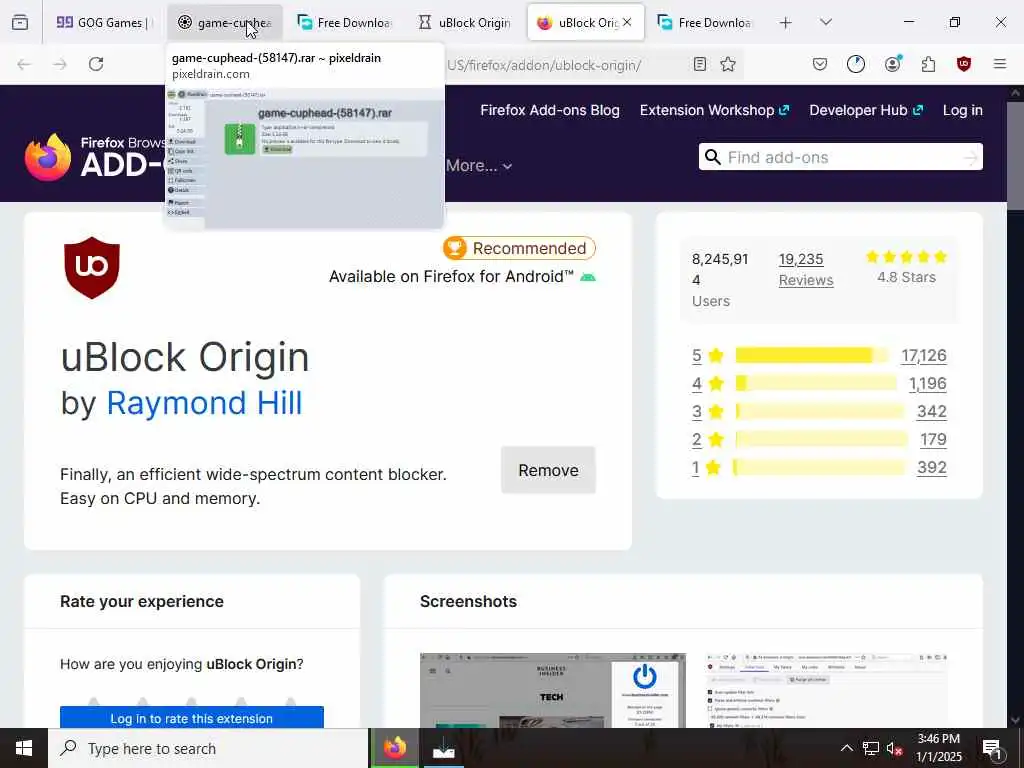Go back to previous page
Viewport: 1024px width, 768px height.
click(24, 64)
